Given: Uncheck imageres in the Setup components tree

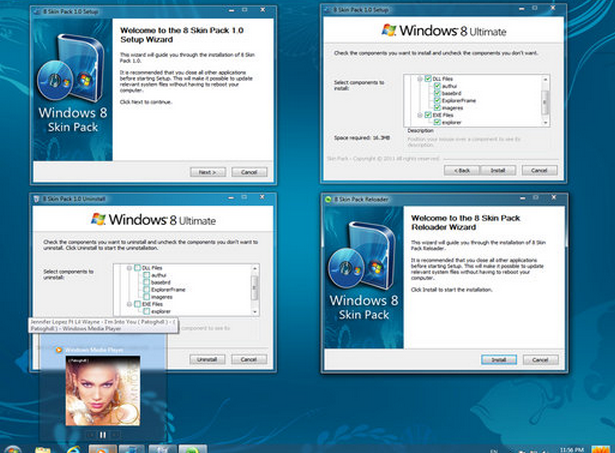Looking at the screenshot, I should (x=437, y=108).
